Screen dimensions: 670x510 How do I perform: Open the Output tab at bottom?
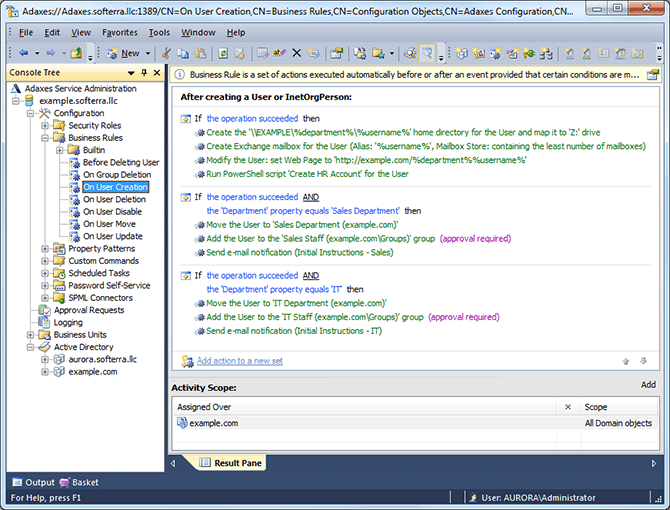[34, 483]
